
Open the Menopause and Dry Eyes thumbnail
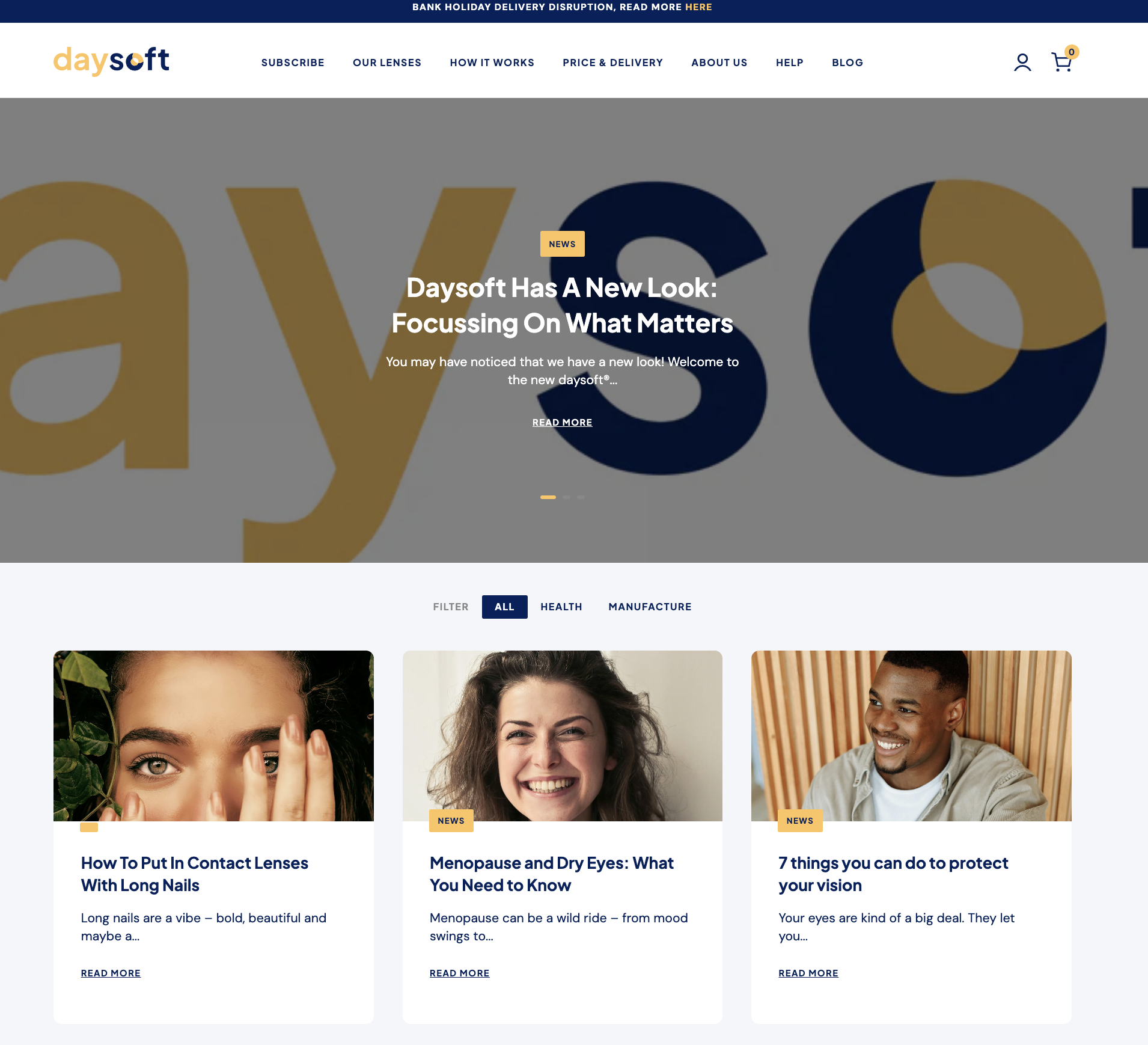[x=562, y=735]
